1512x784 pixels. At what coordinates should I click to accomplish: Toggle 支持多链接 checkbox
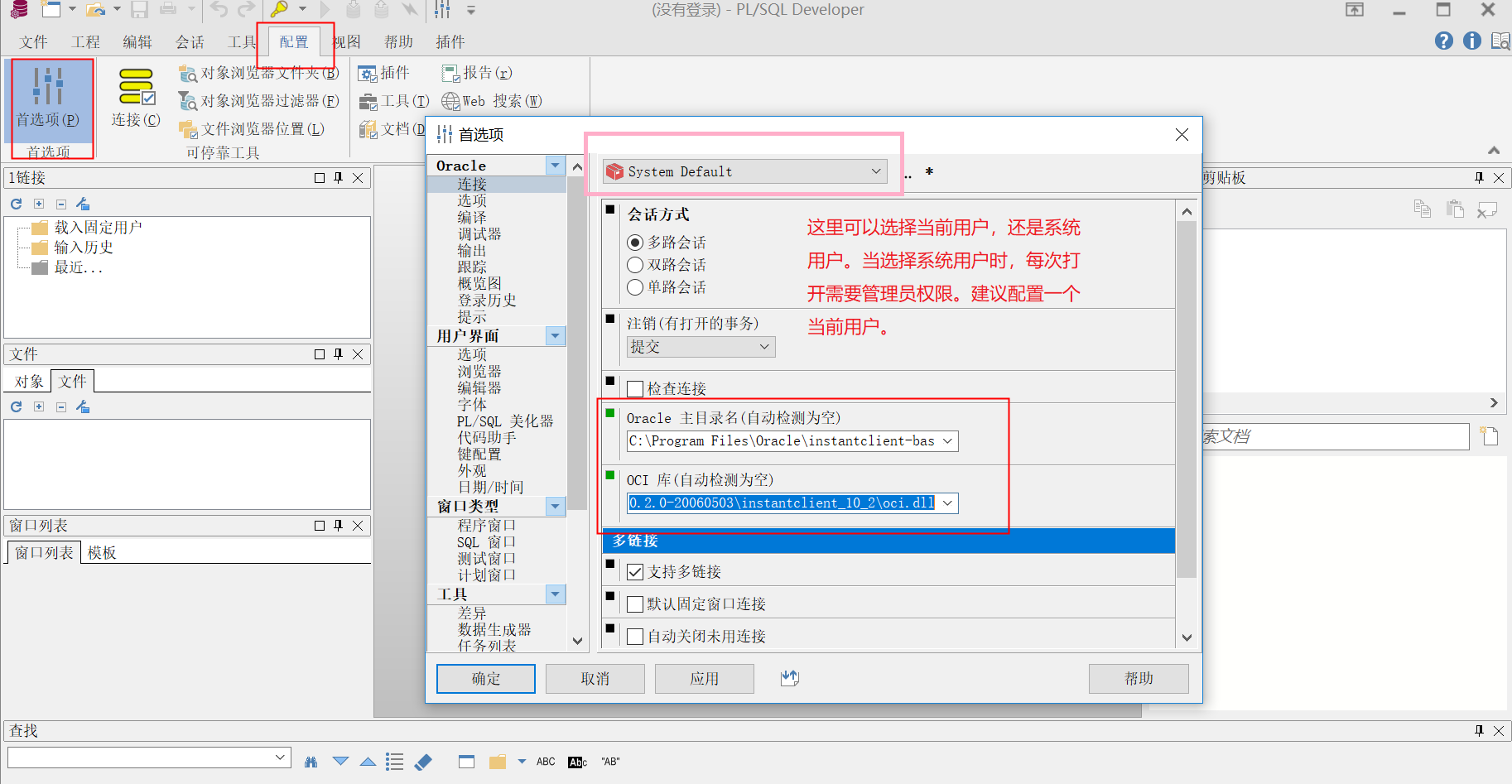(635, 572)
